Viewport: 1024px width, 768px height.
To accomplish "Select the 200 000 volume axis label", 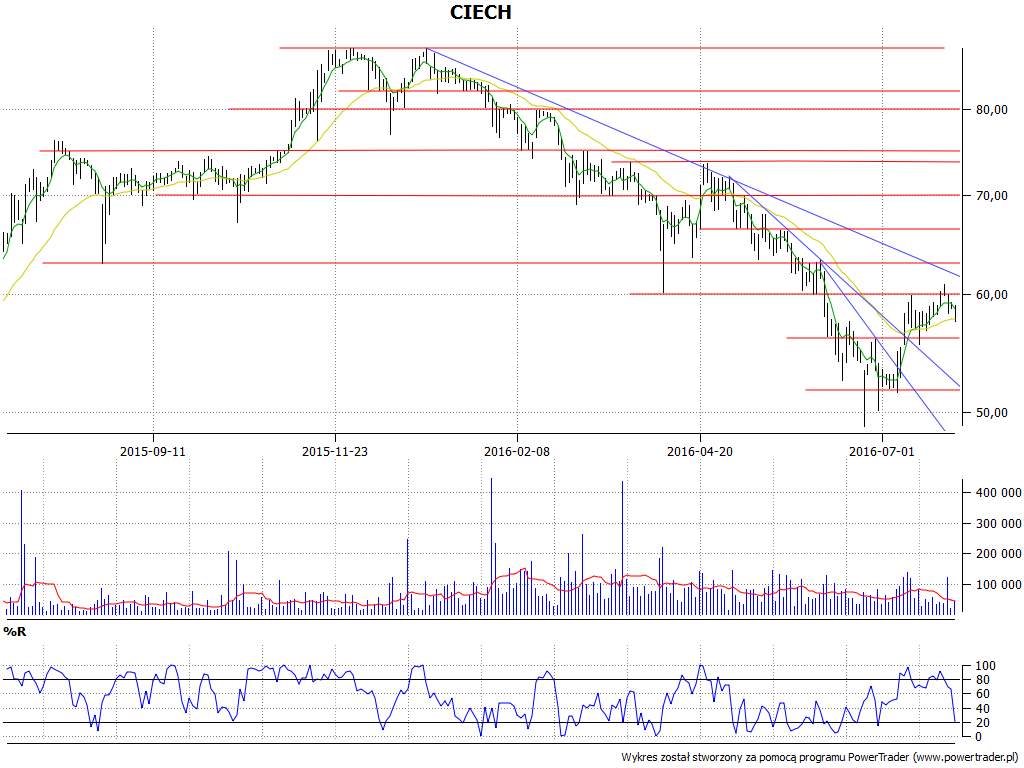I will click(x=998, y=554).
